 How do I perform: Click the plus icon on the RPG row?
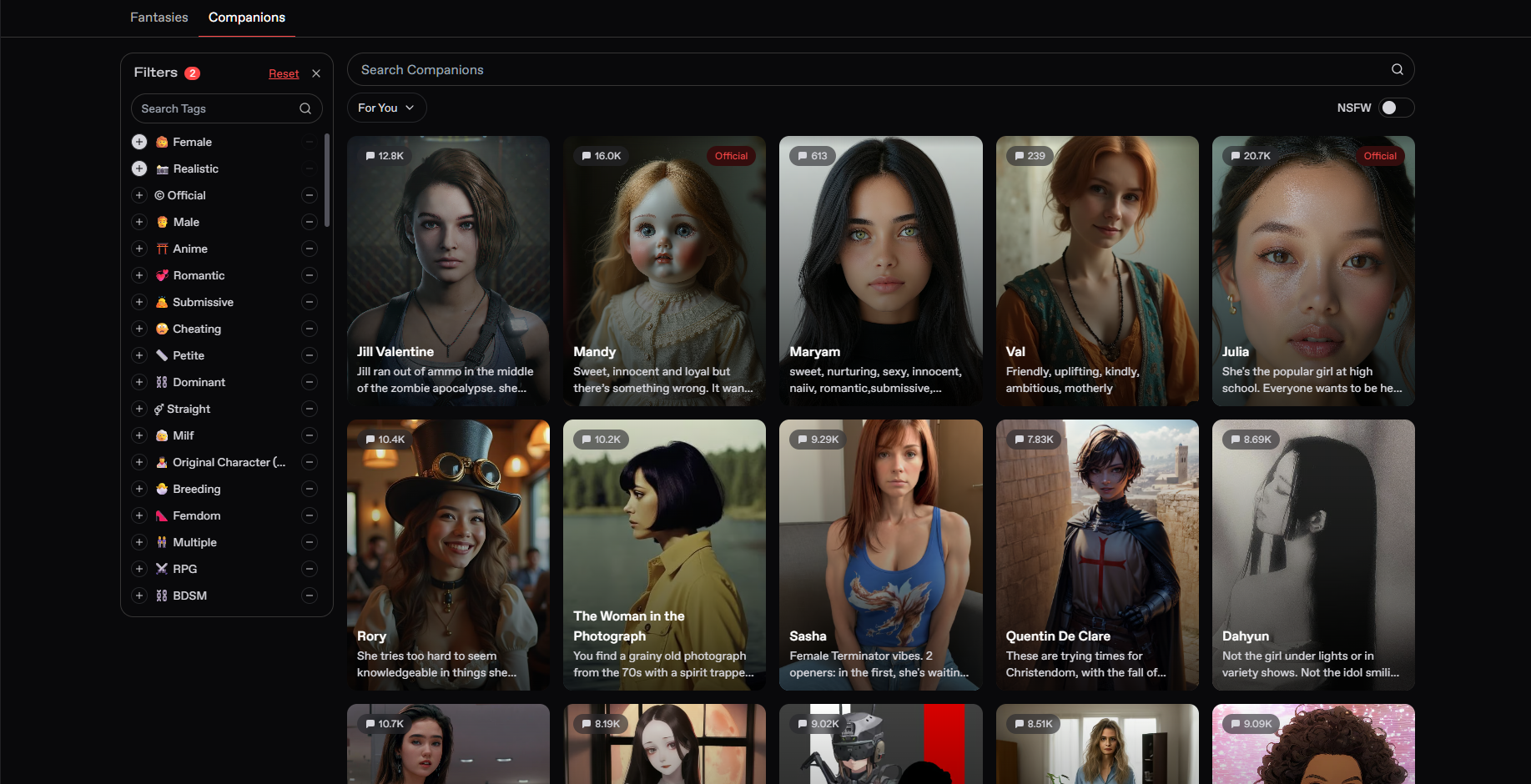139,569
